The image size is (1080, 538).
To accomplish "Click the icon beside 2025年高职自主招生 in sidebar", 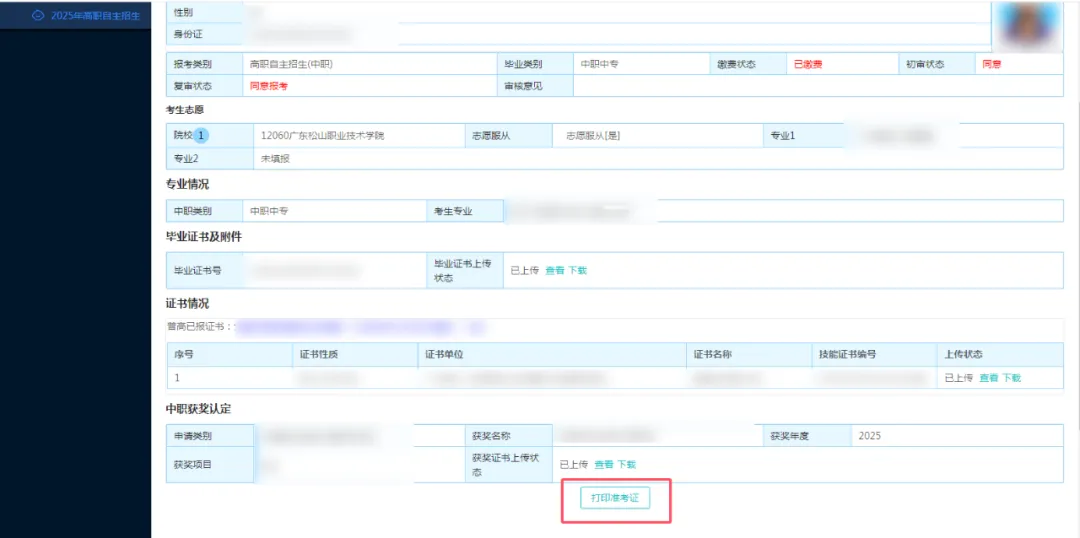I will (x=38, y=16).
